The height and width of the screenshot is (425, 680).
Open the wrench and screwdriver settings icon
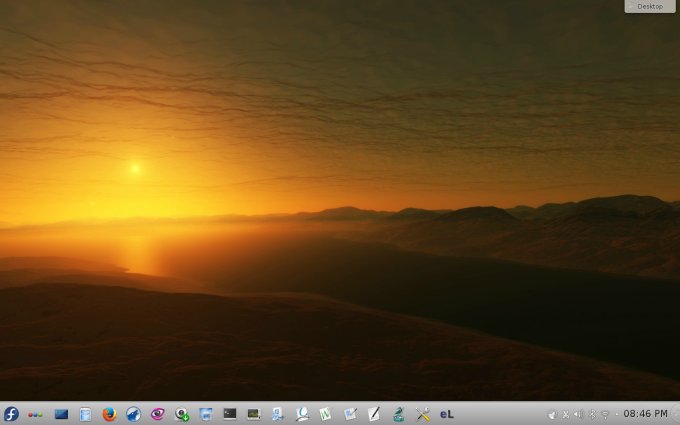click(422, 414)
